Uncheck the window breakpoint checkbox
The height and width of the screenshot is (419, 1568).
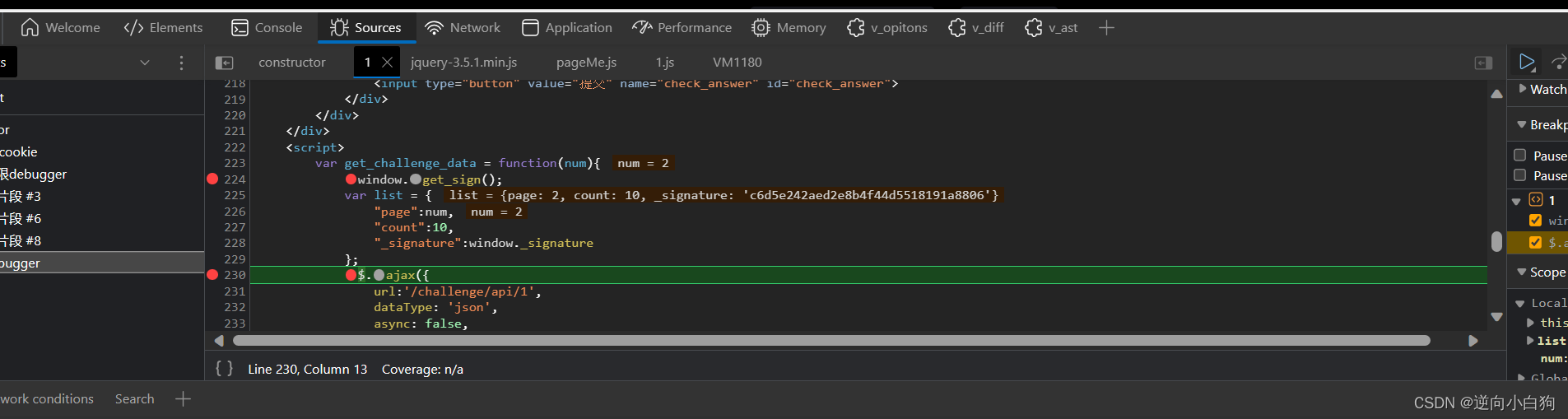pyautogui.click(x=1535, y=220)
